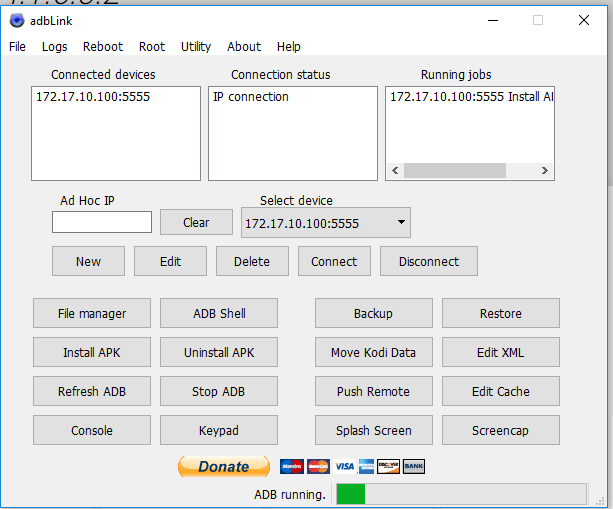613x509 pixels.
Task: Select IP connection entry in Connection status
Action: click(x=251, y=97)
